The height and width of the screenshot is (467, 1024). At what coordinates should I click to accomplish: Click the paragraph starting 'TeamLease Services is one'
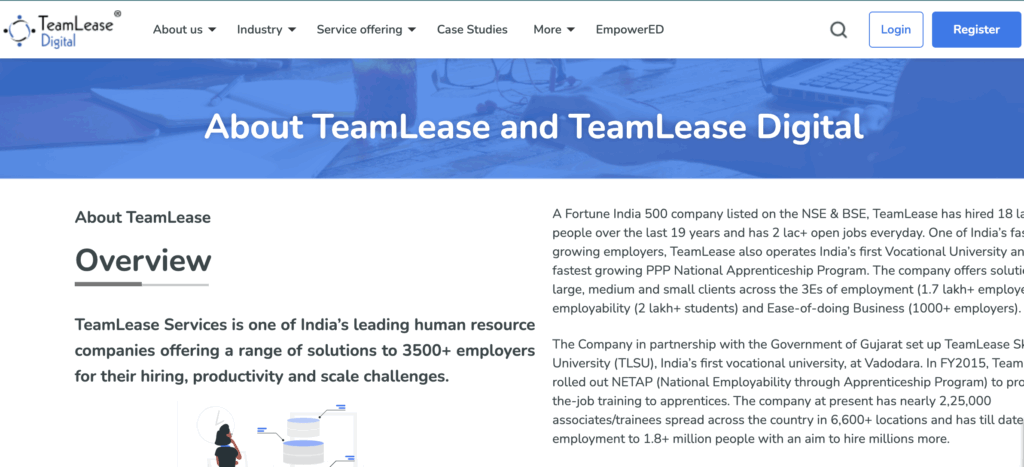[x=305, y=351]
